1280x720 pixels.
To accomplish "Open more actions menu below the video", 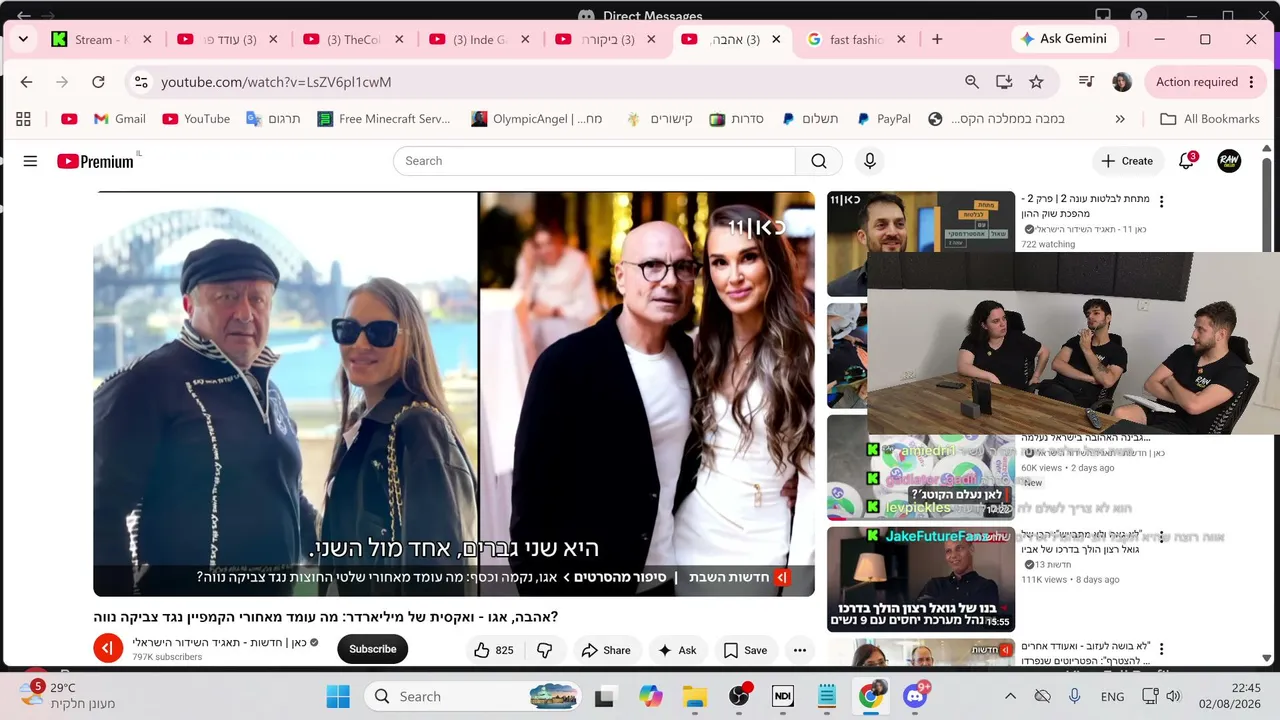I will (799, 650).
